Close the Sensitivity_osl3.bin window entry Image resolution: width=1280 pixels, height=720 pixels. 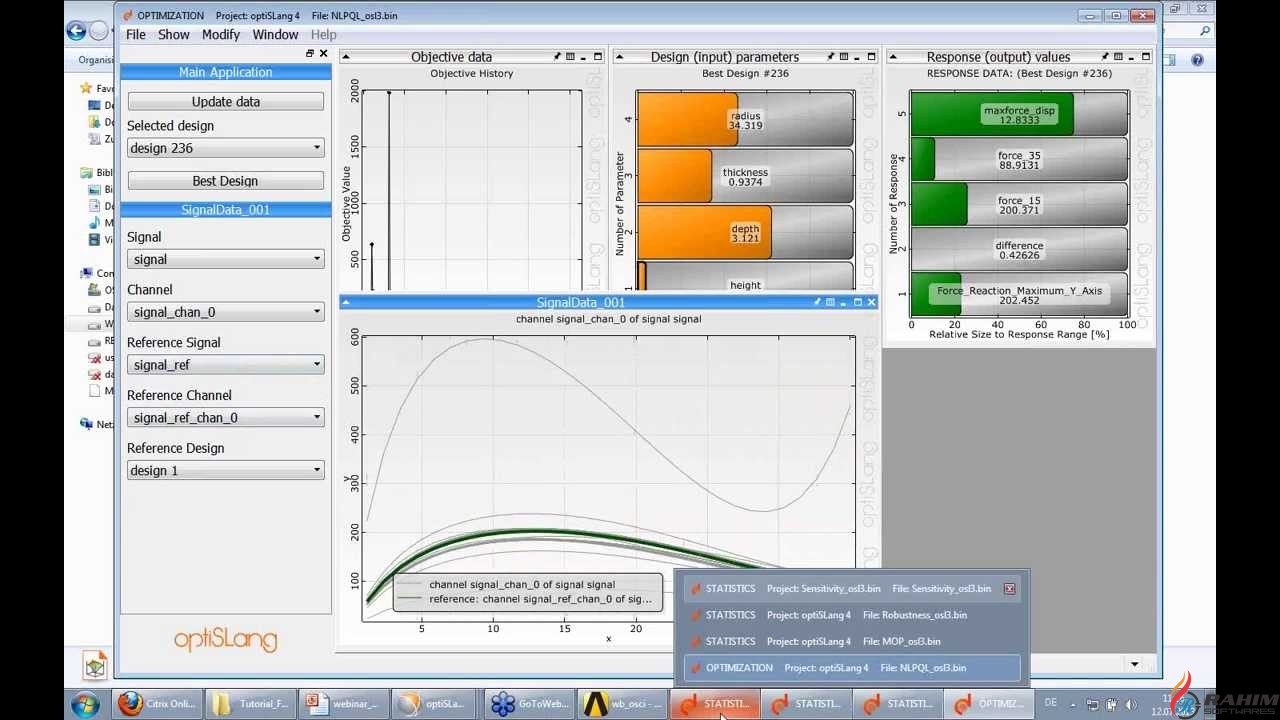click(x=1009, y=589)
